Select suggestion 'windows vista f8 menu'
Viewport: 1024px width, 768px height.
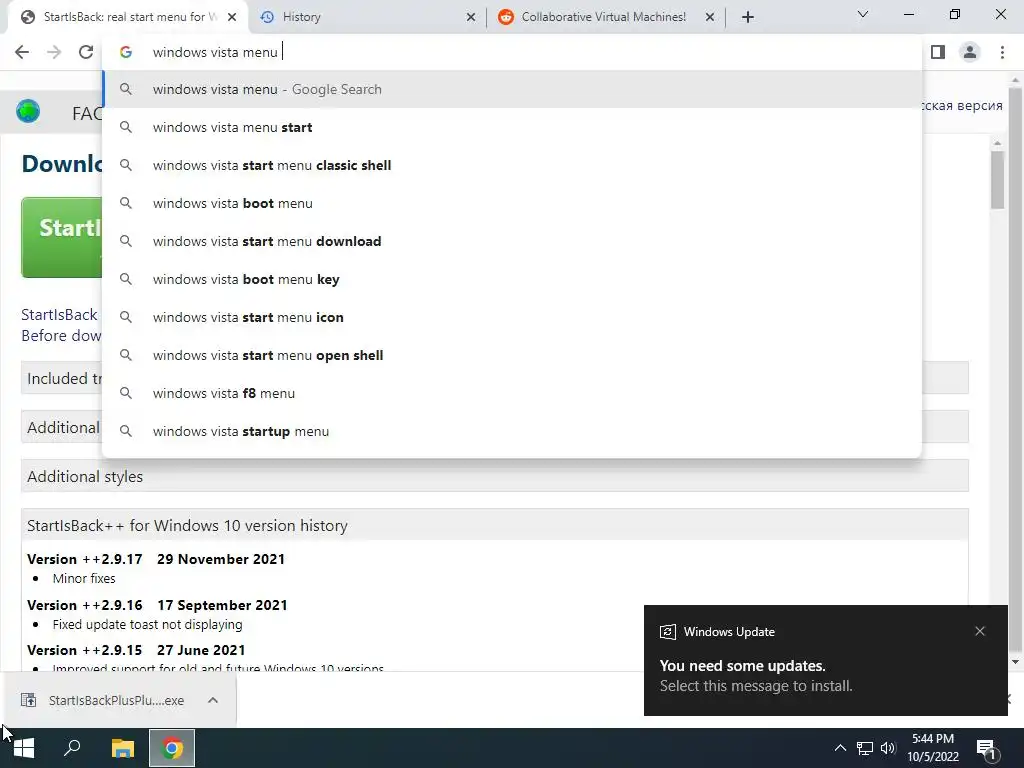coord(512,393)
